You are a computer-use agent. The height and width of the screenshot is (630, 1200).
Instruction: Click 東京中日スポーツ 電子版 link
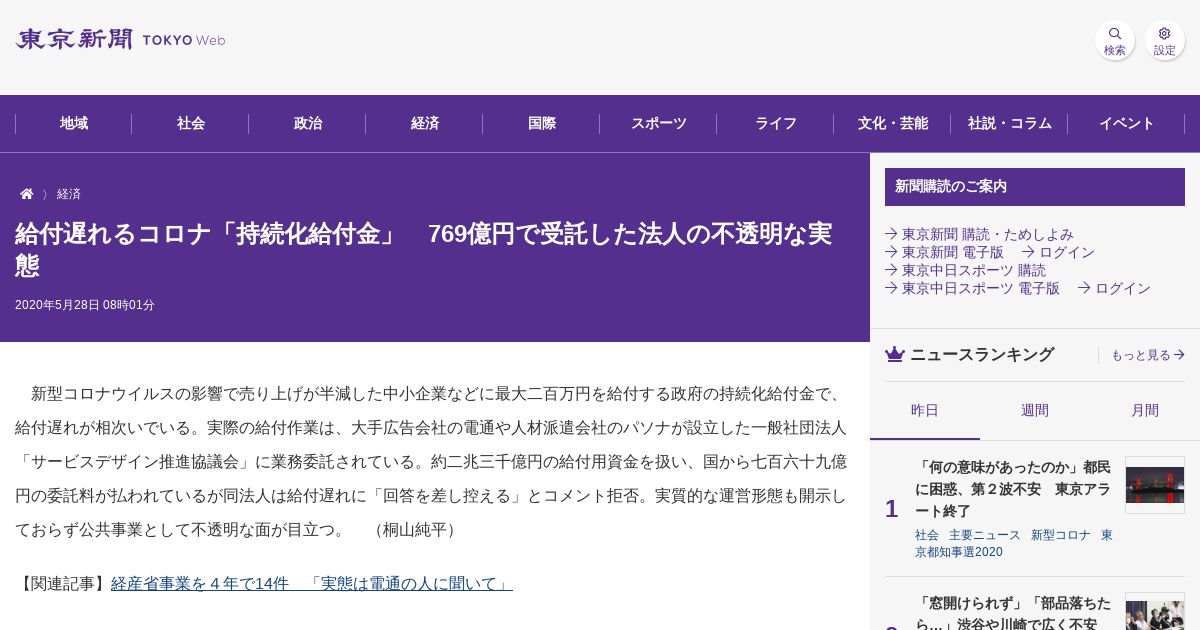tap(972, 288)
